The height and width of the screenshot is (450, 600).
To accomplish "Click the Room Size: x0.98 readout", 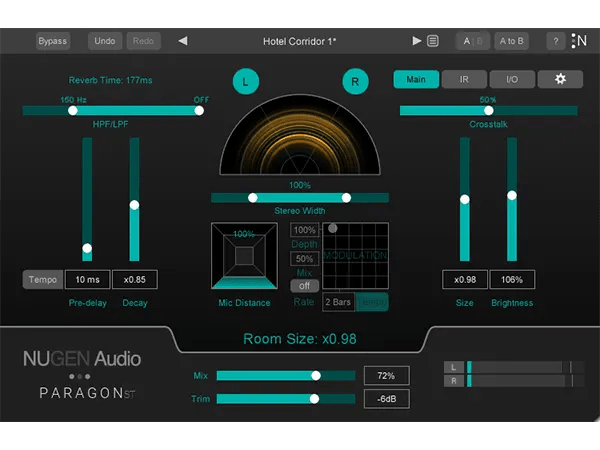I will 300,339.
